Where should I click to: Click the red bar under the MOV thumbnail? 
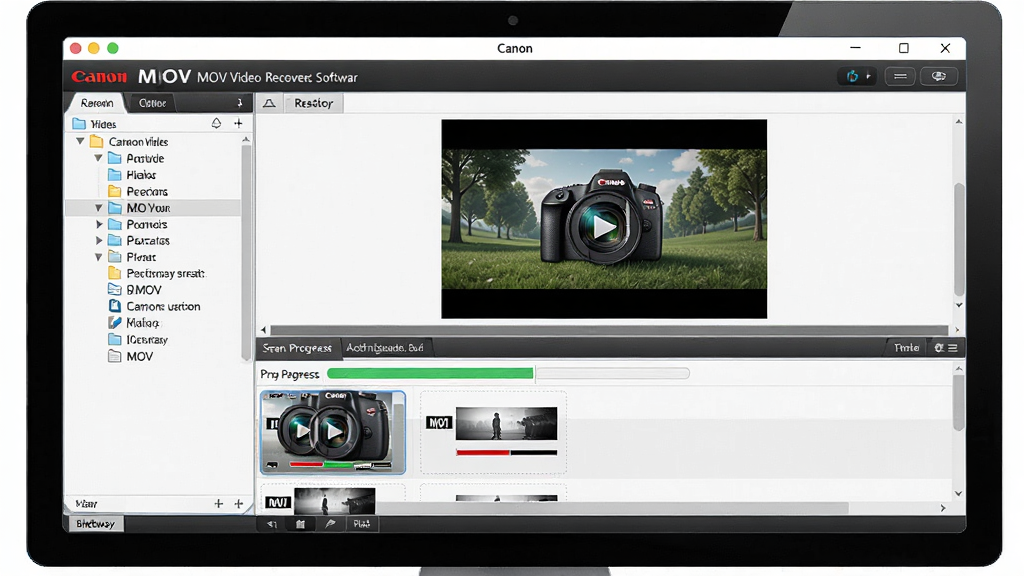pos(483,452)
